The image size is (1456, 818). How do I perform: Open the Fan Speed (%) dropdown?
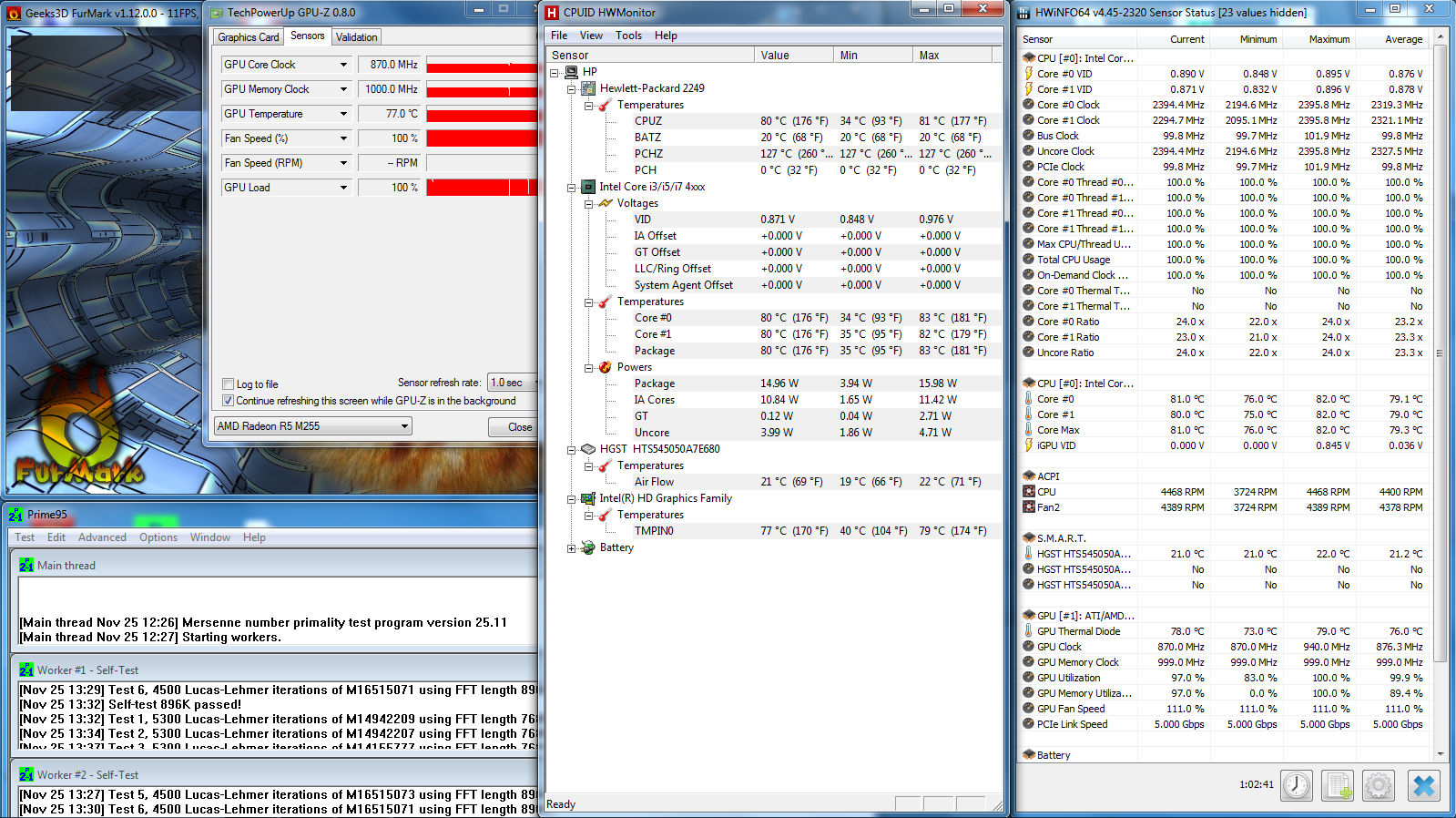tap(343, 138)
